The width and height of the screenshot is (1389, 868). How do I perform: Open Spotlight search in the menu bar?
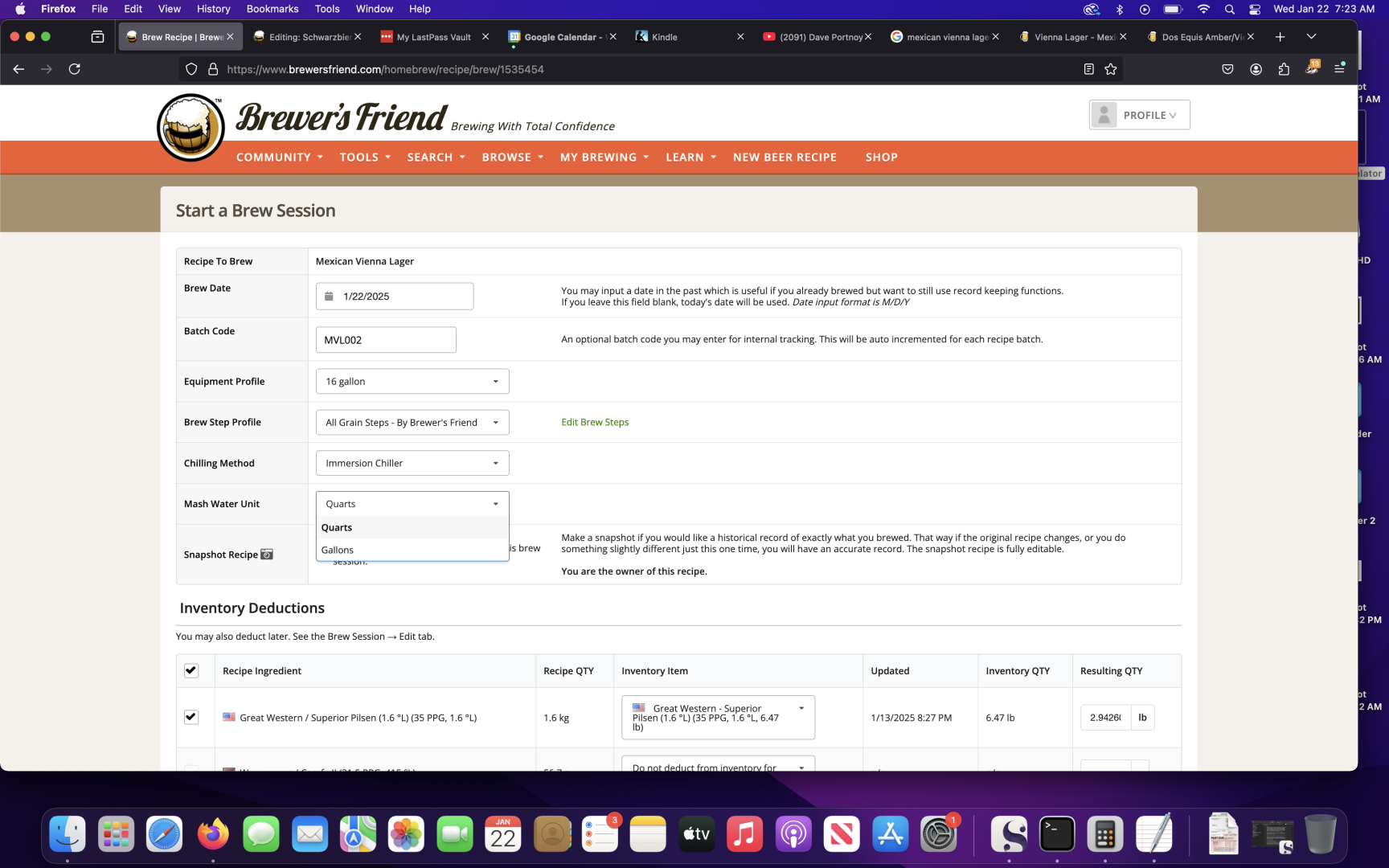click(1229, 9)
